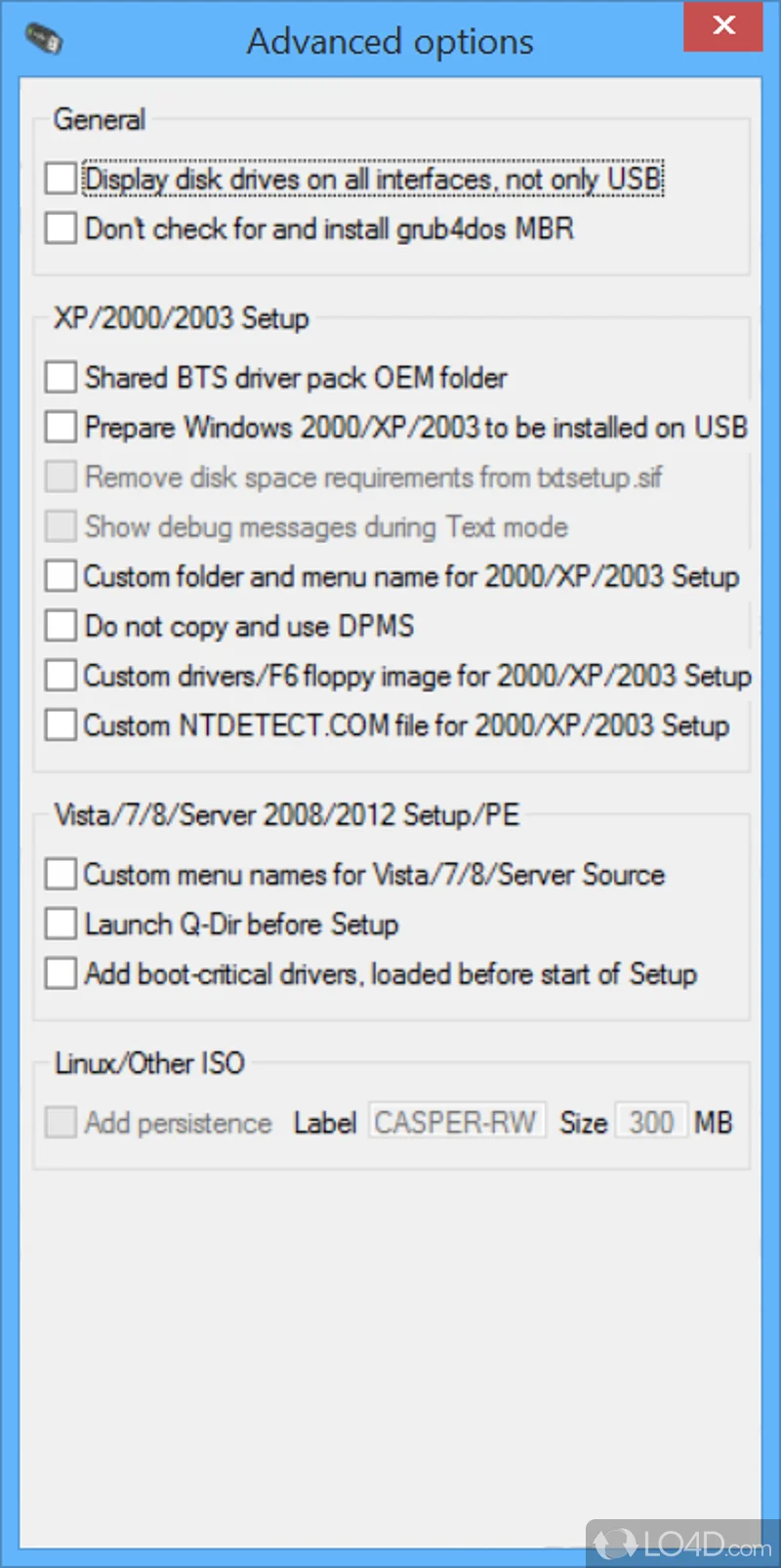Viewport: 781px width, 1568px height.
Task: Toggle Show debug messages during Text mode
Action: [61, 526]
